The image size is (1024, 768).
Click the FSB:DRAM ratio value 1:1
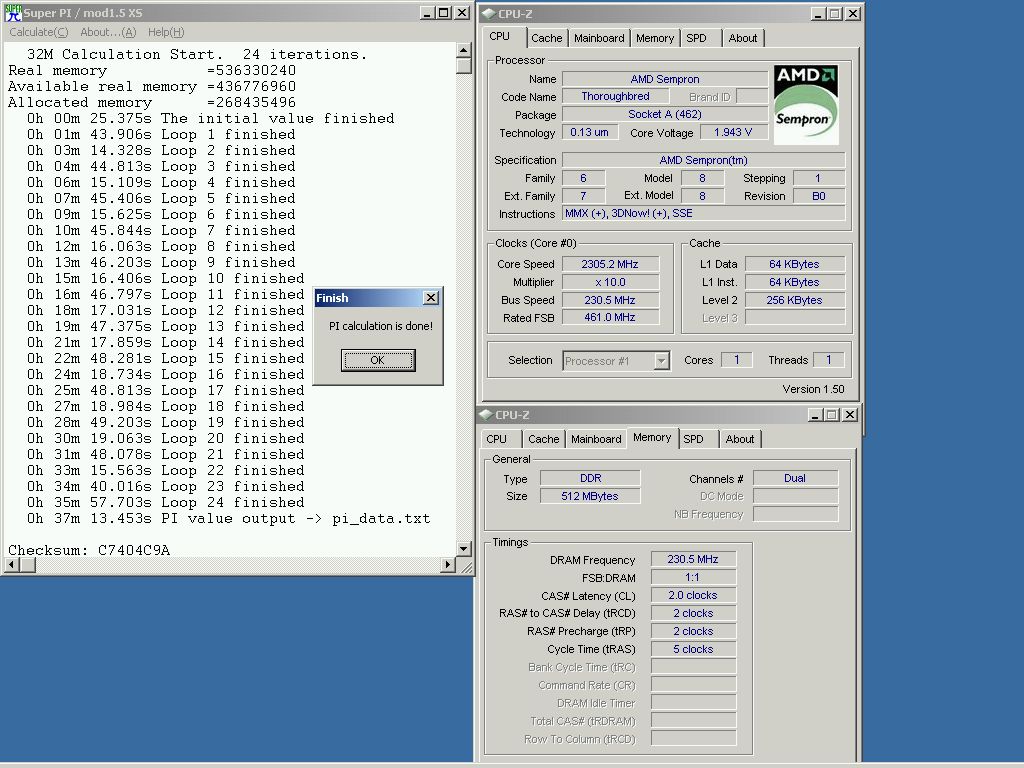(693, 577)
